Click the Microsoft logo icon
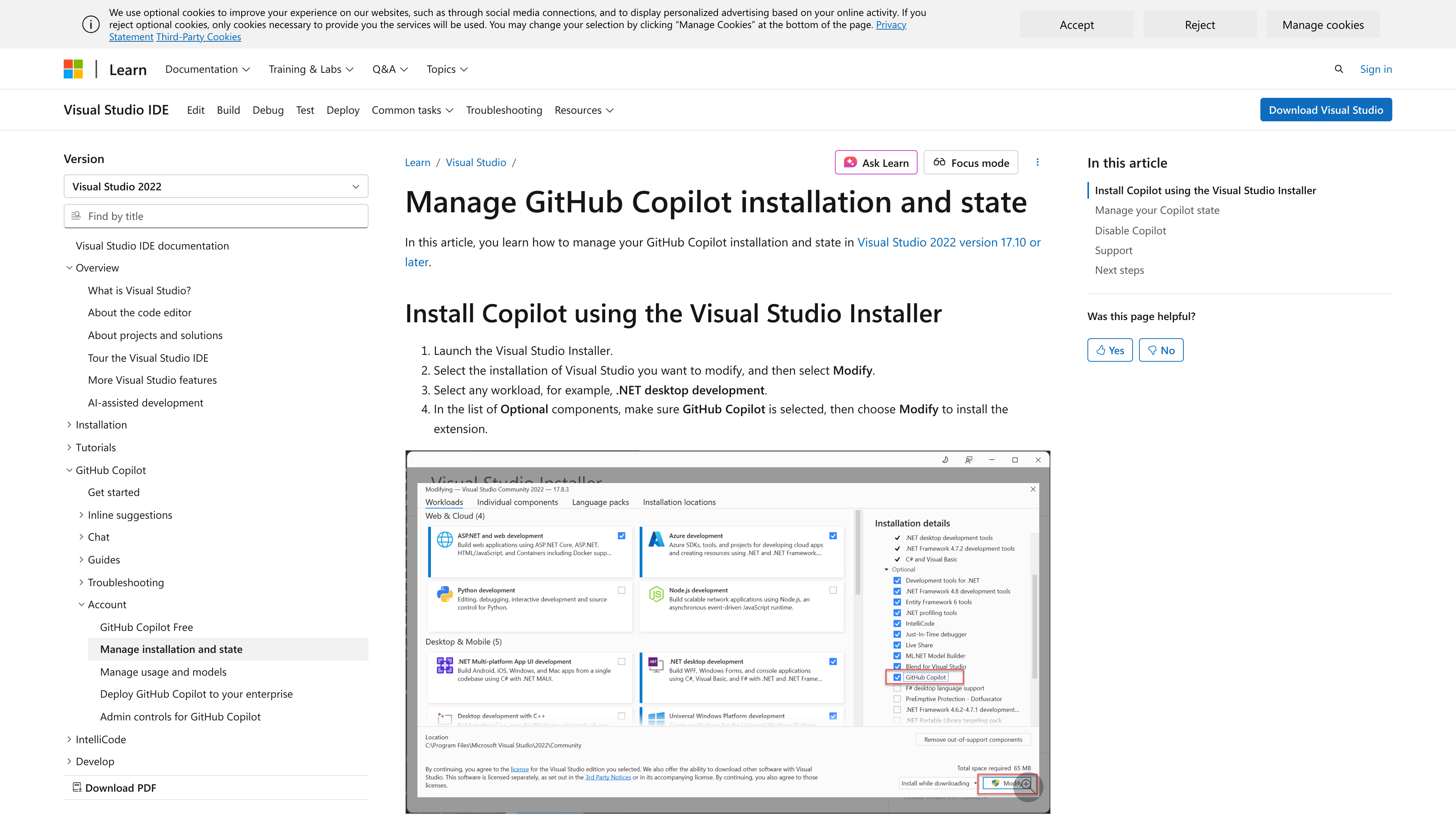 (73, 69)
